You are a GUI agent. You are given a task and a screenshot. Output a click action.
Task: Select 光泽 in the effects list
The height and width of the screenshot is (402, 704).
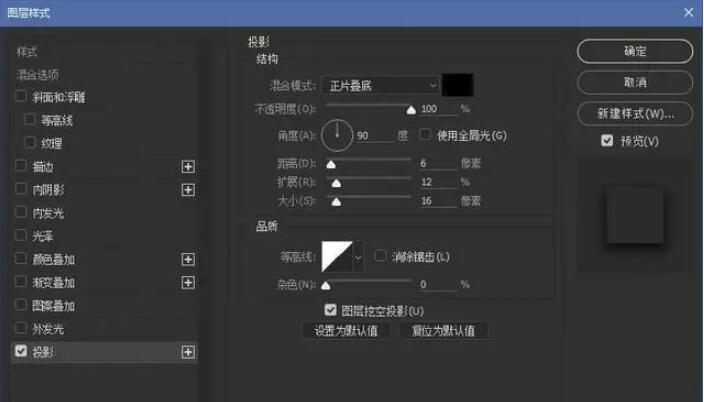43,236
